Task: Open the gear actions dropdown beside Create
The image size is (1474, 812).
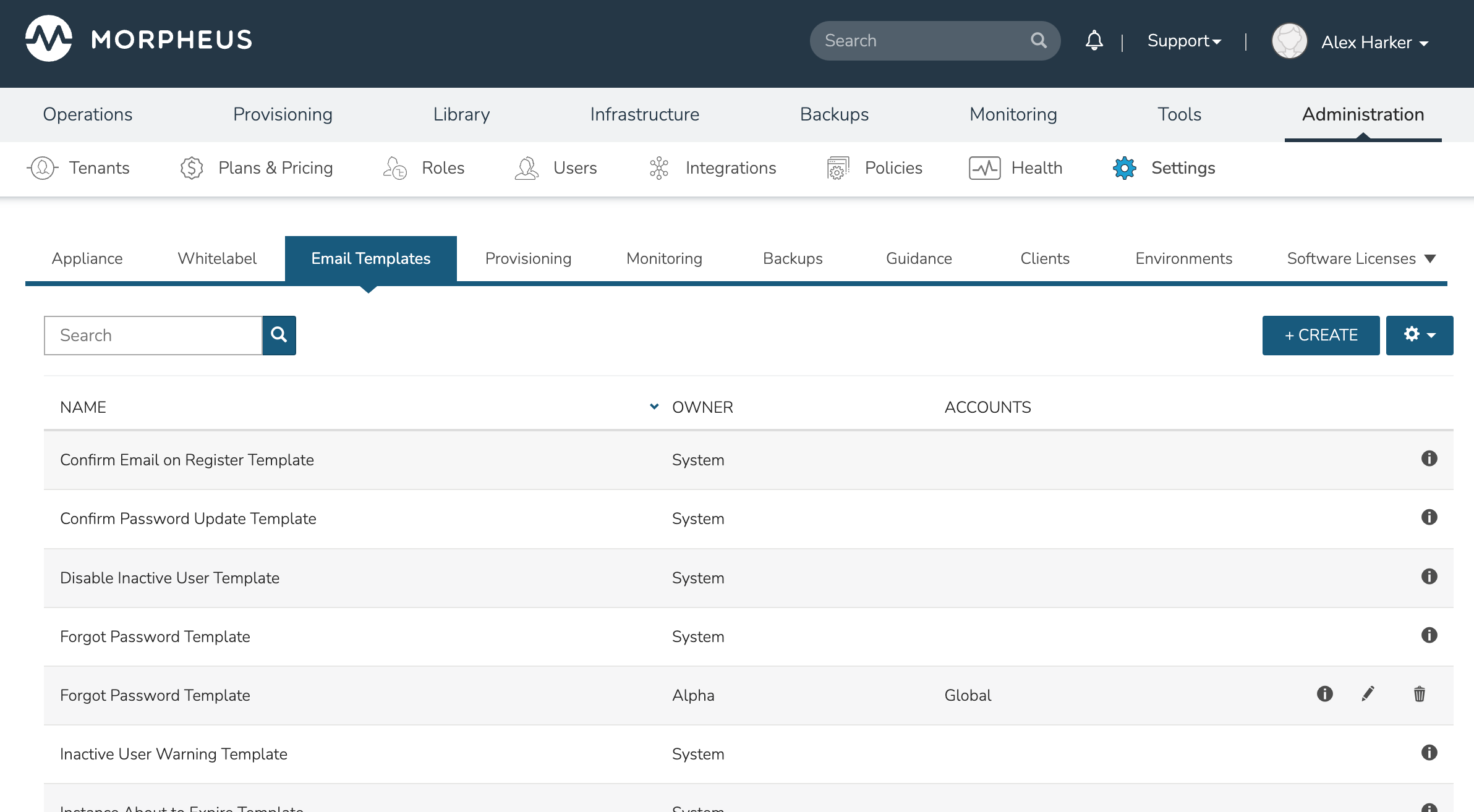Action: [1419, 335]
